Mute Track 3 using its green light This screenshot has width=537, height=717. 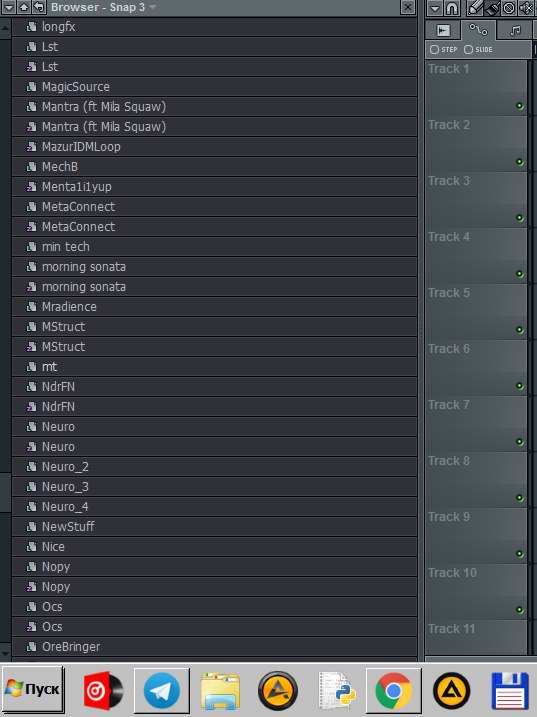coord(520,218)
